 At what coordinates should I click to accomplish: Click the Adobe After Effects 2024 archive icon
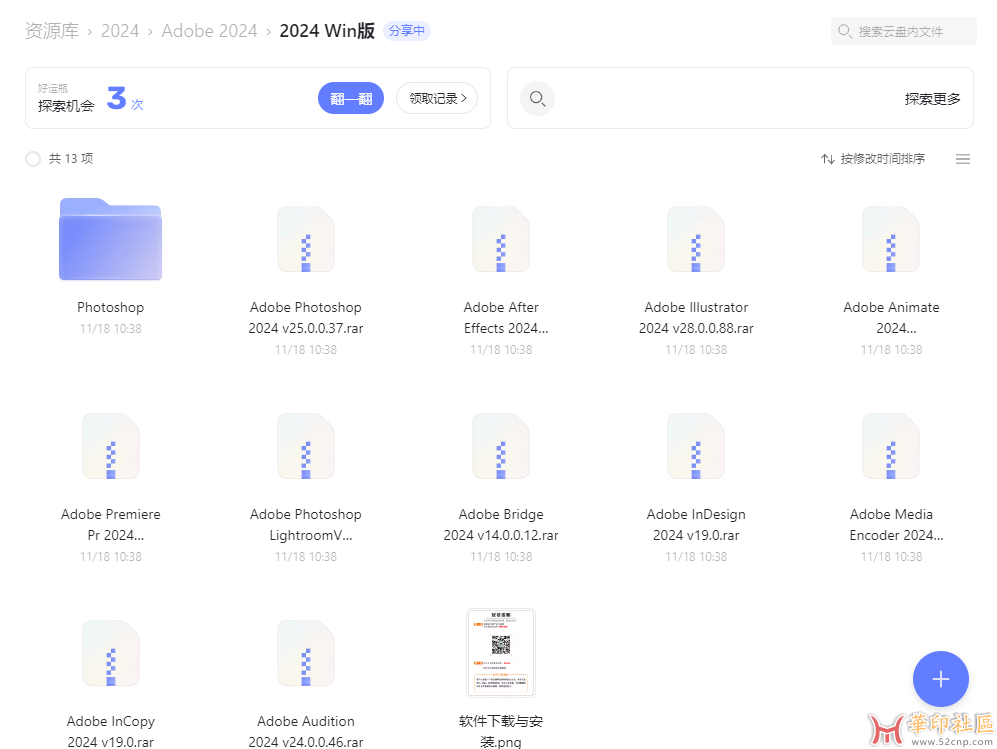501,239
